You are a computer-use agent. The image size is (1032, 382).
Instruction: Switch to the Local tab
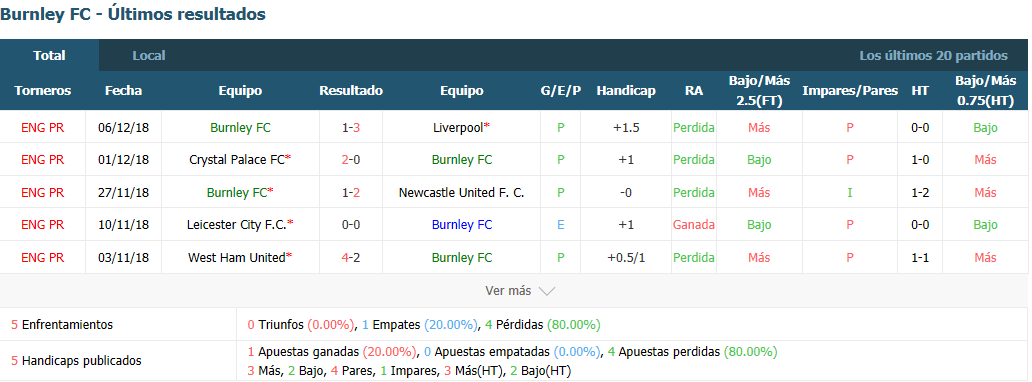[149, 55]
